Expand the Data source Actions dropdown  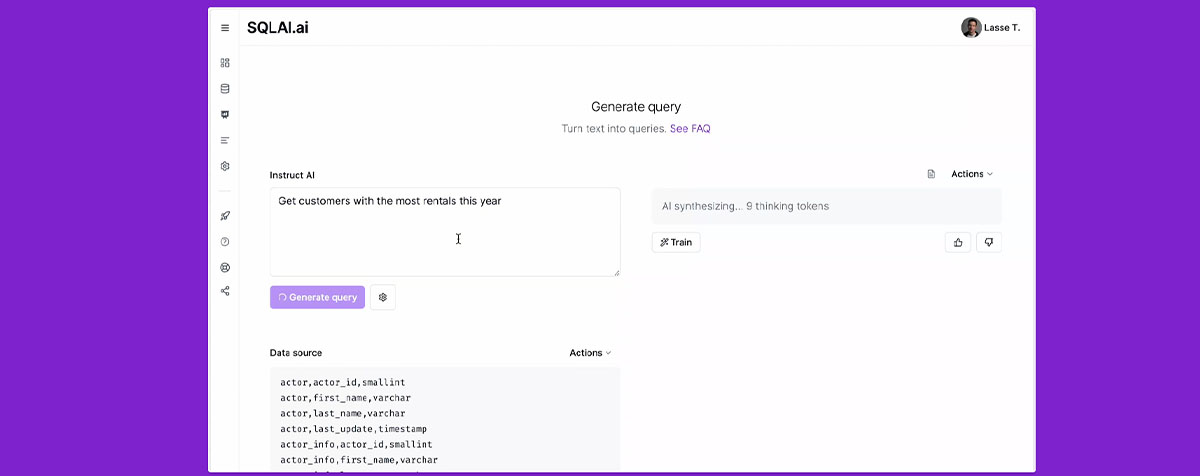coord(590,353)
